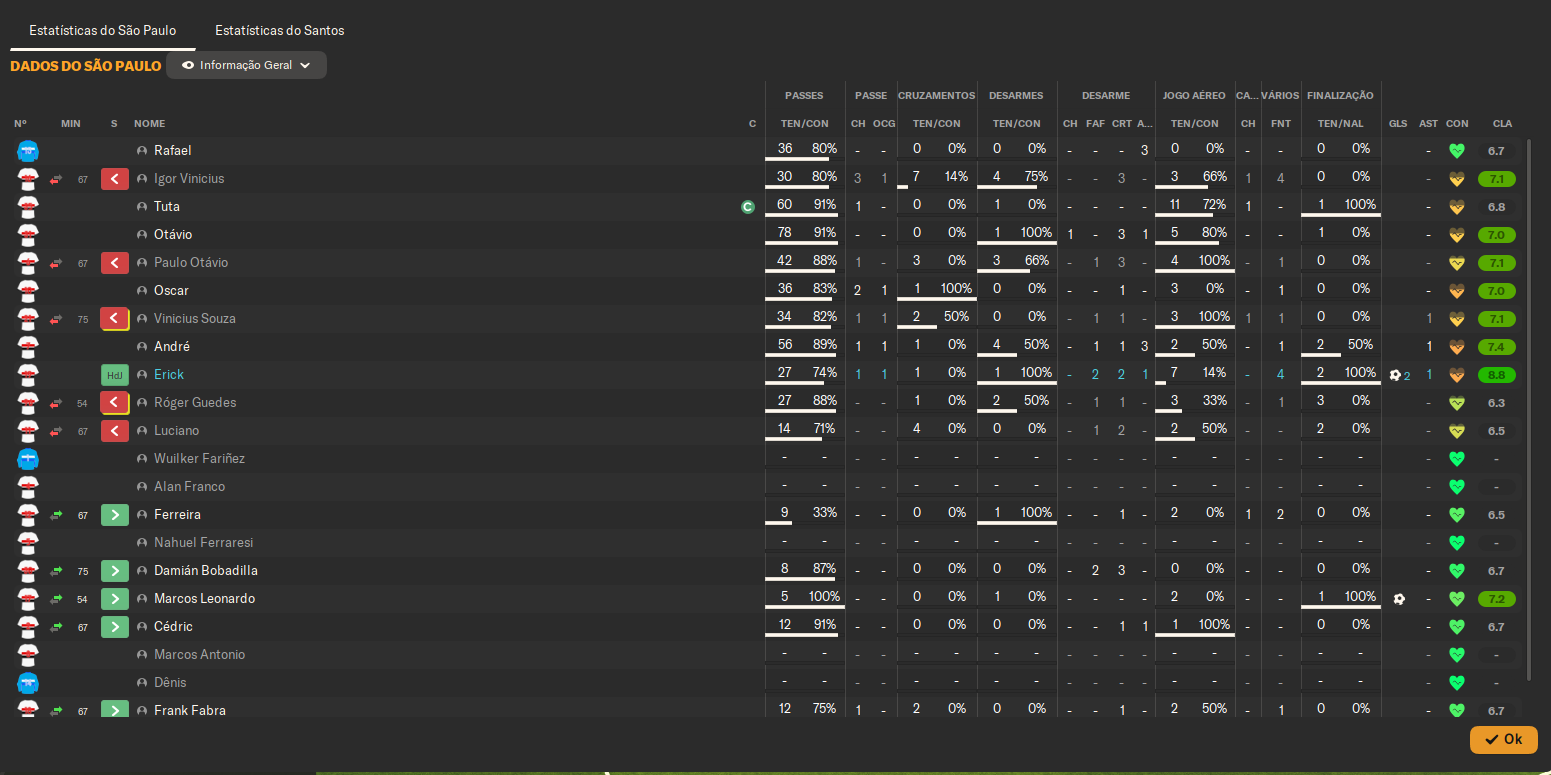Click the DADOS DO SÃO PAULO heading
Viewport: 1551px width, 775px height.
[85, 66]
